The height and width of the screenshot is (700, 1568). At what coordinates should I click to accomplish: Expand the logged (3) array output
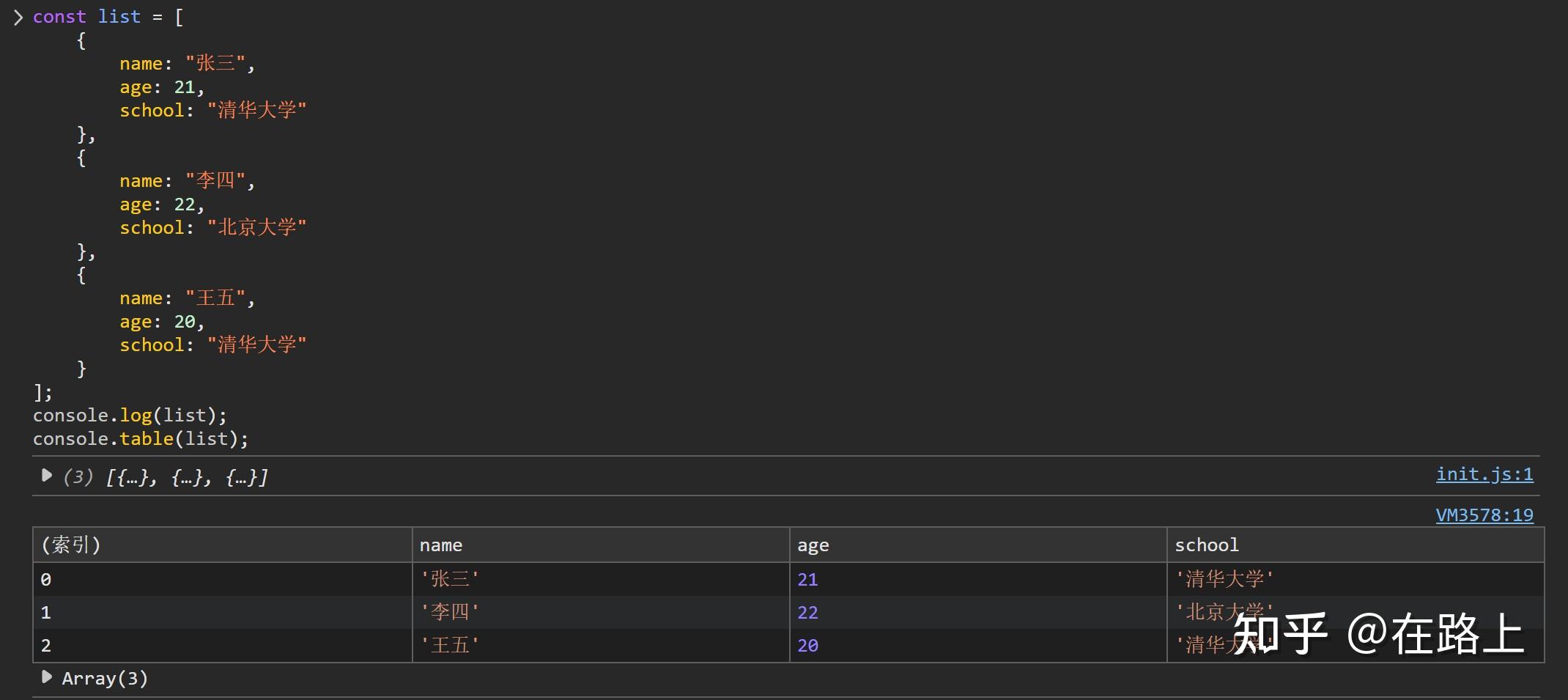47,476
